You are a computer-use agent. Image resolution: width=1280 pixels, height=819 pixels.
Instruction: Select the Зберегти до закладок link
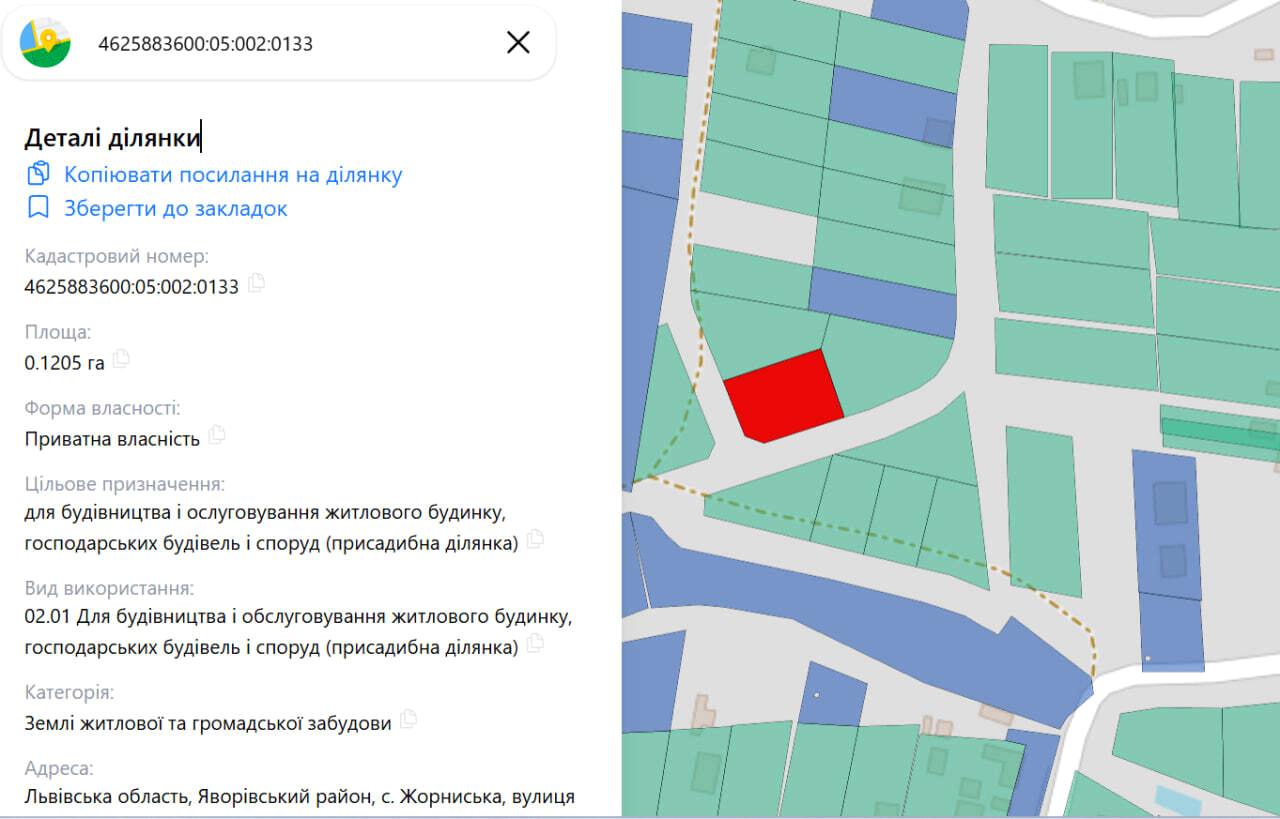176,209
